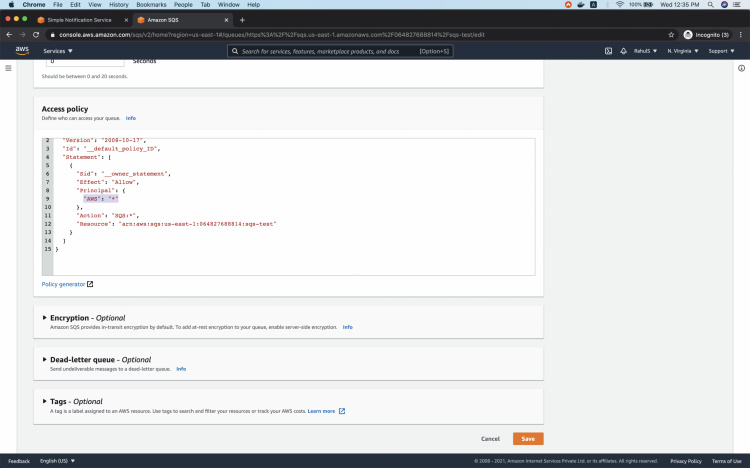Open the Bookmarks menu in menu bar
The image size is (750, 468).
151,5
